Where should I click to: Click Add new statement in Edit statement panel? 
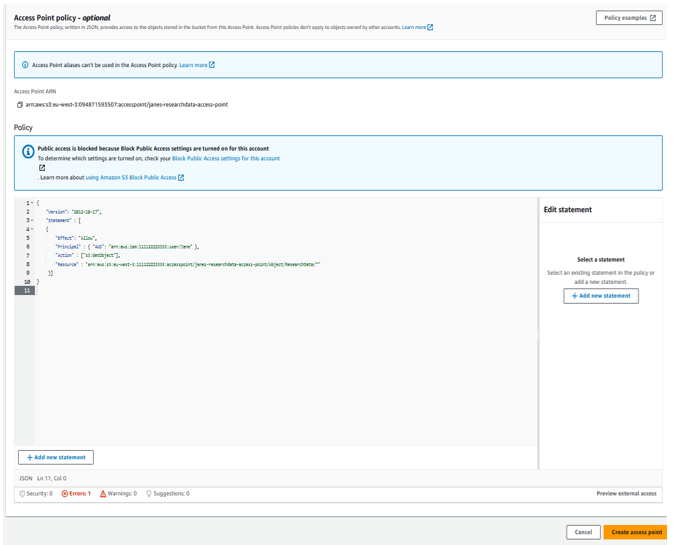(x=601, y=296)
